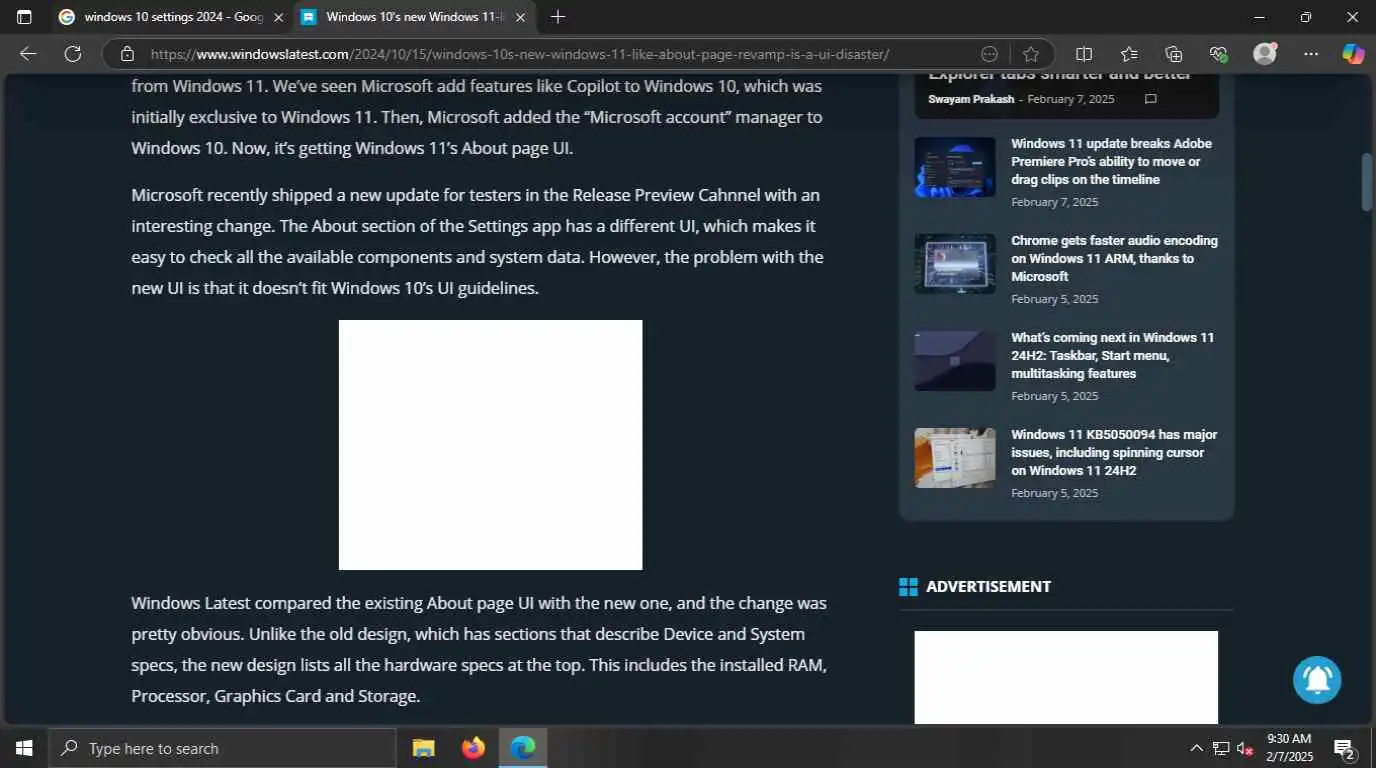The image size is (1376, 768).
Task: Open a new tab
Action: click(x=558, y=17)
